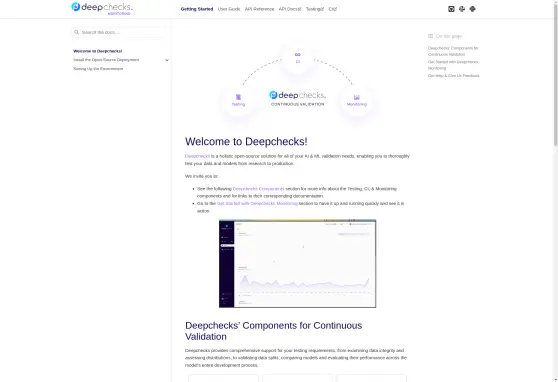Click the Testing icon in the diagram
Image resolution: width=558 pixels, height=382 pixels.
238,100
